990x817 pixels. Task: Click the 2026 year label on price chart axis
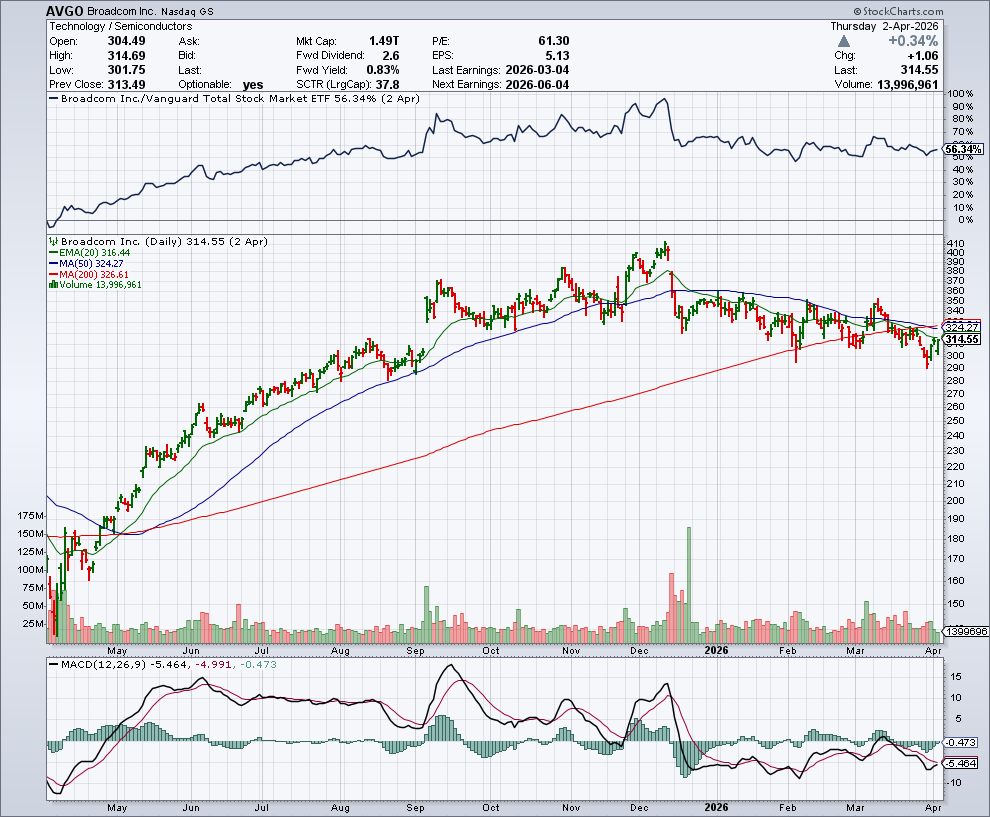717,650
